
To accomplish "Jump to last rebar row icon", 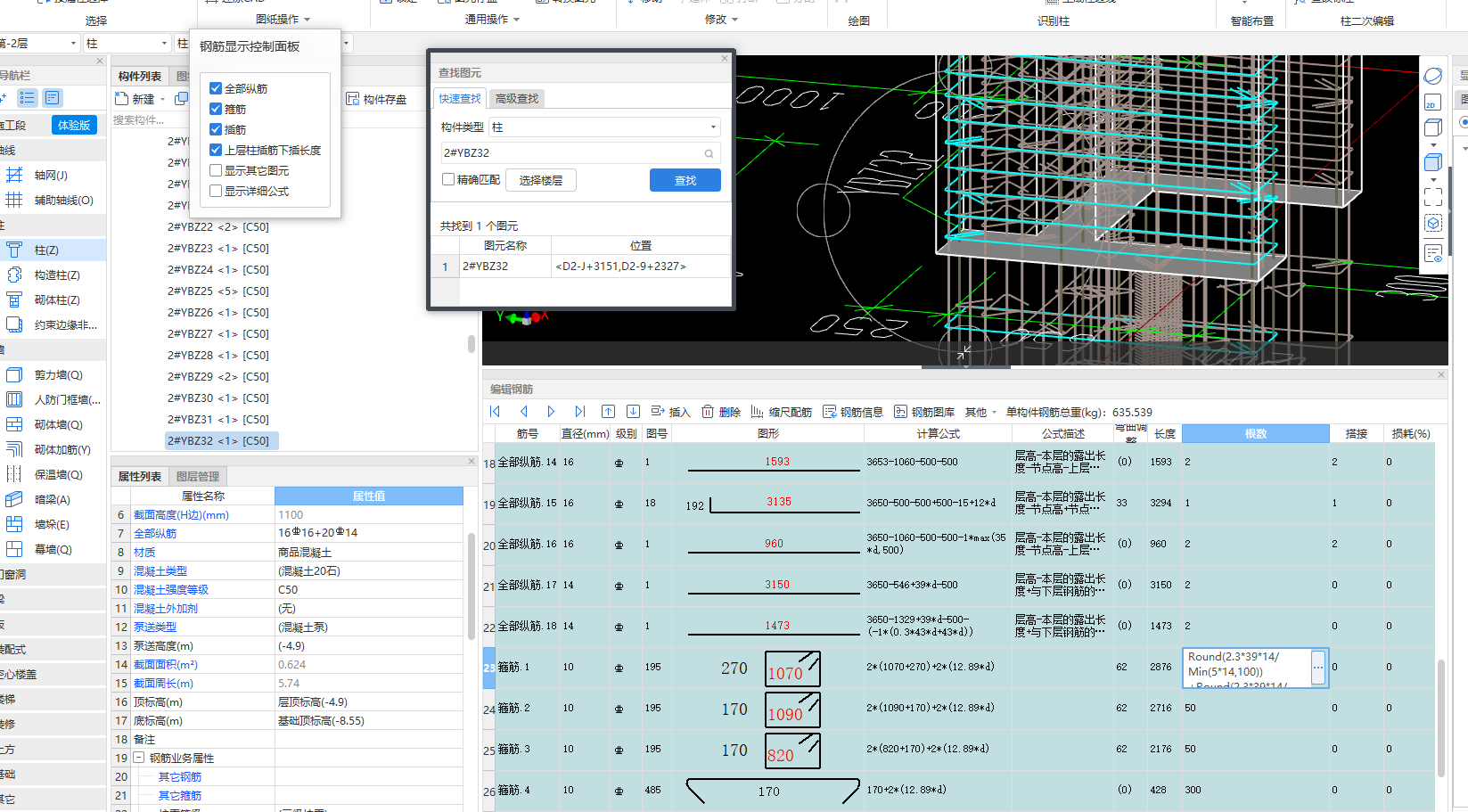I will 579,412.
